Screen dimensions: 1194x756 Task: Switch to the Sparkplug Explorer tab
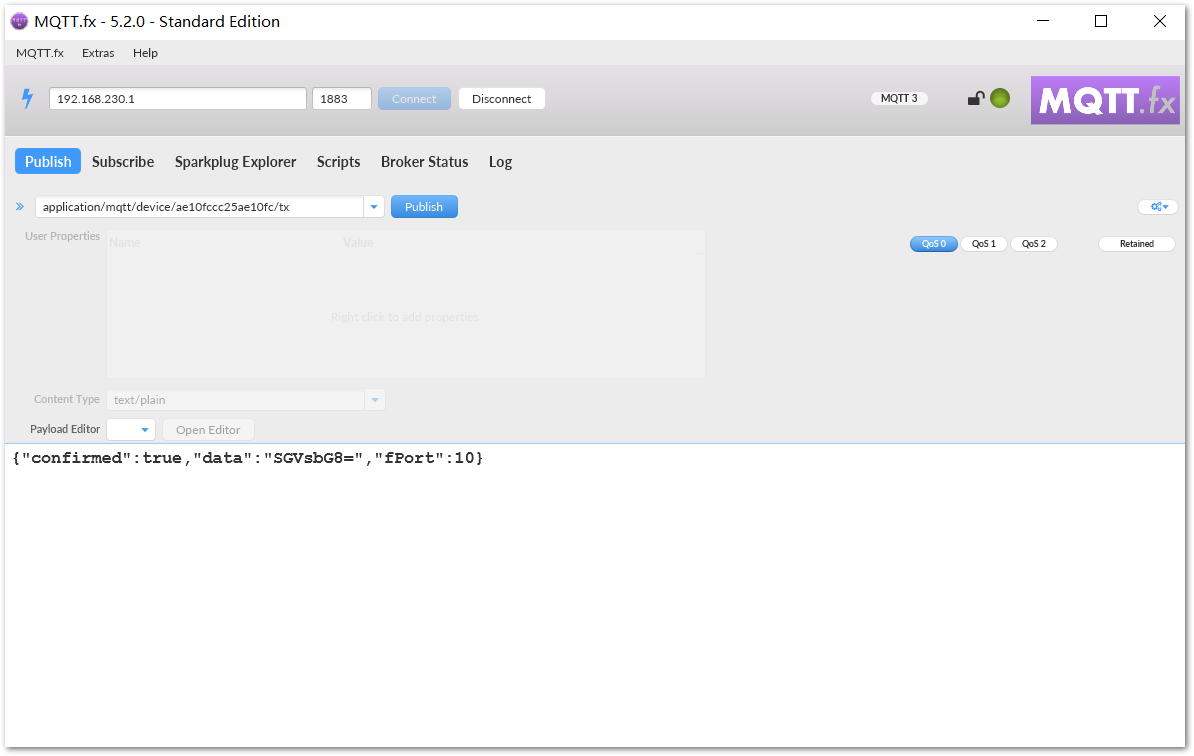(235, 161)
